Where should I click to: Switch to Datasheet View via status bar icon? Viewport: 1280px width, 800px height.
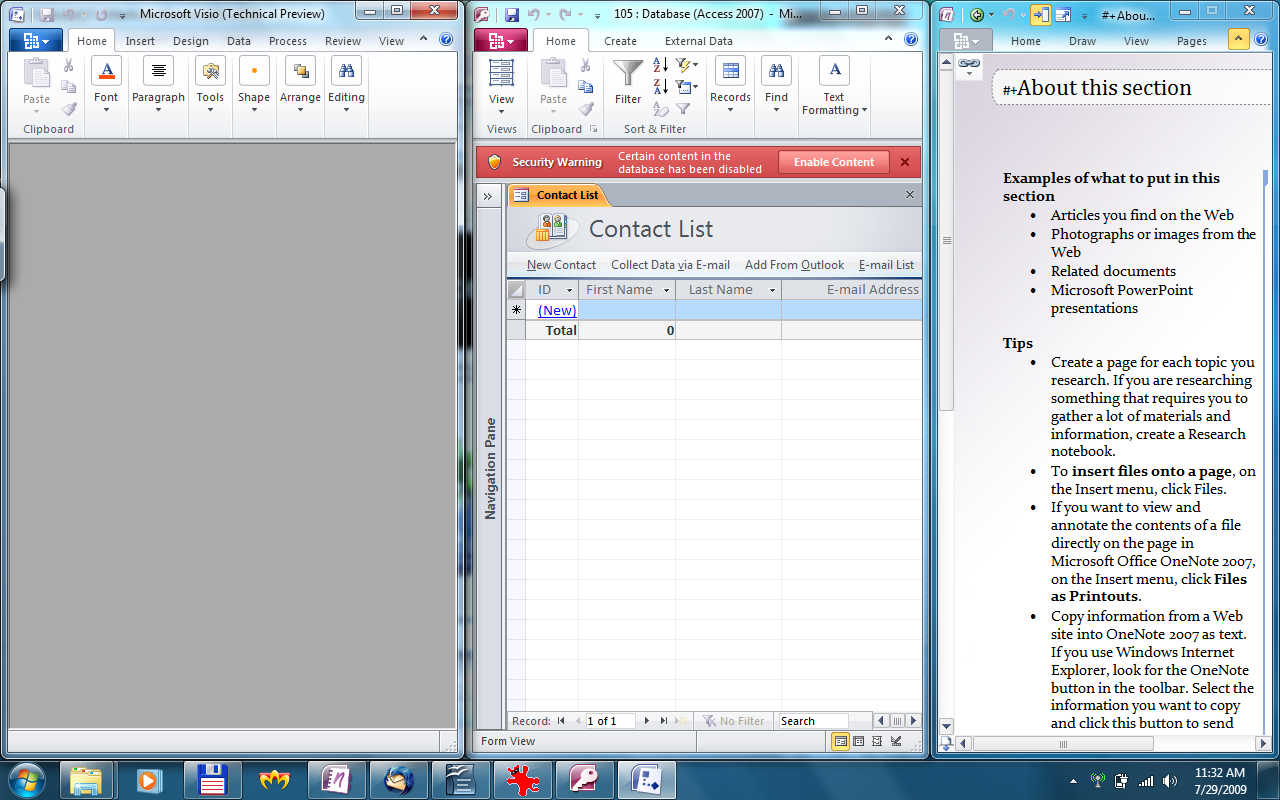pos(856,741)
